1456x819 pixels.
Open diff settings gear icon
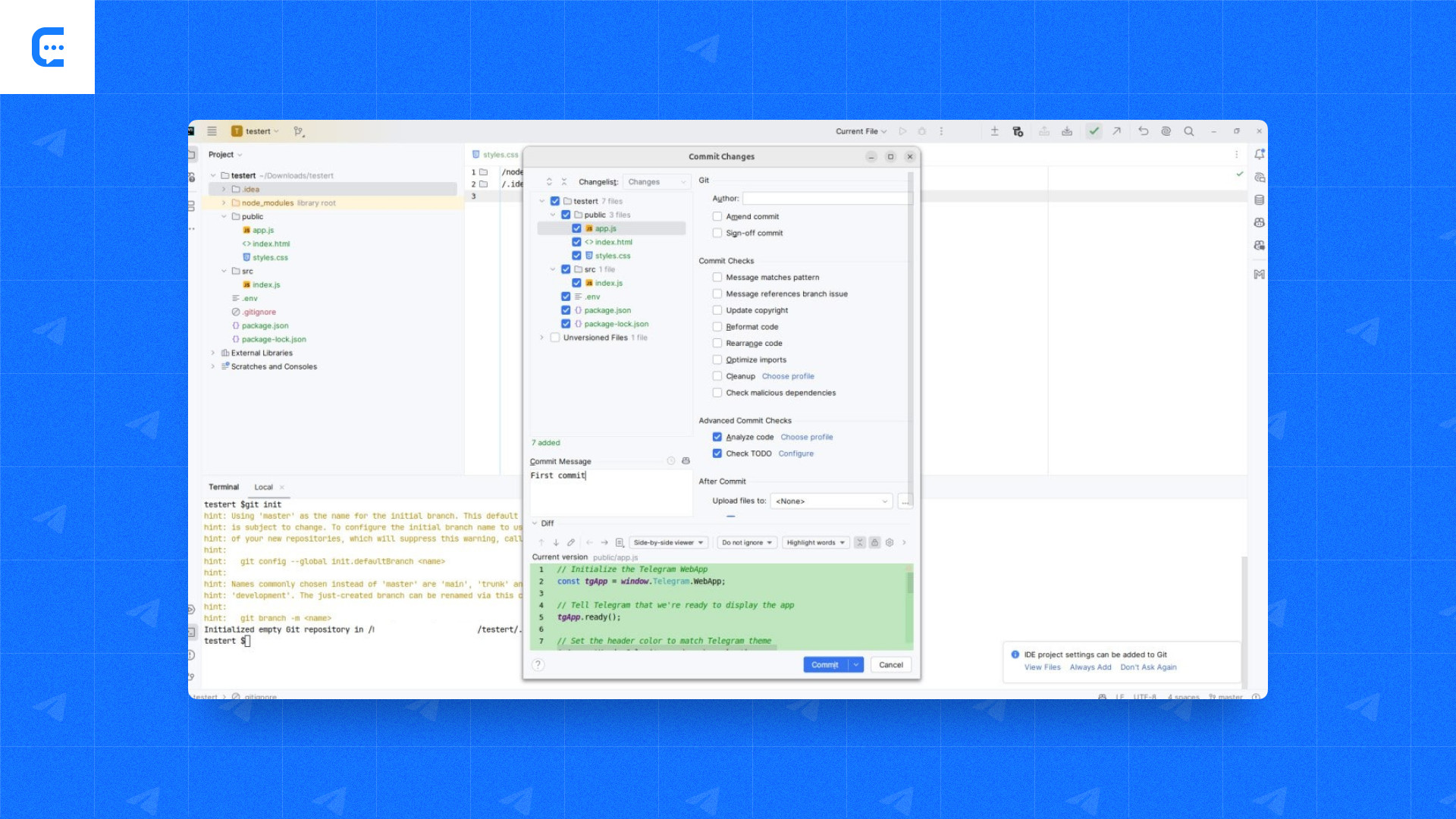point(890,542)
